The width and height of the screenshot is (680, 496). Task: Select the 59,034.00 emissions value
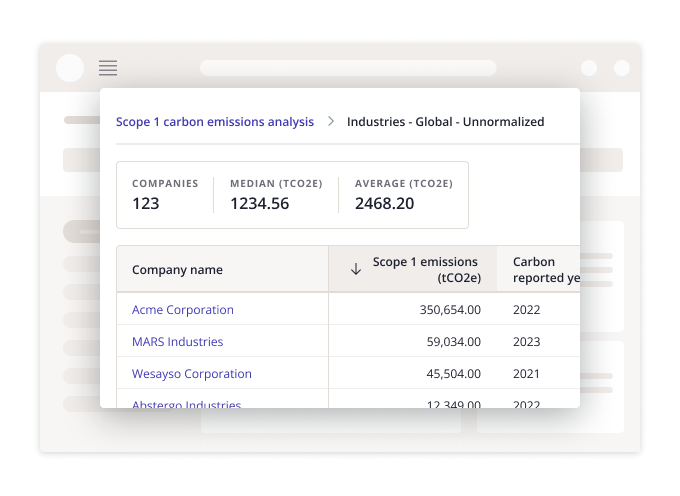click(x=454, y=342)
